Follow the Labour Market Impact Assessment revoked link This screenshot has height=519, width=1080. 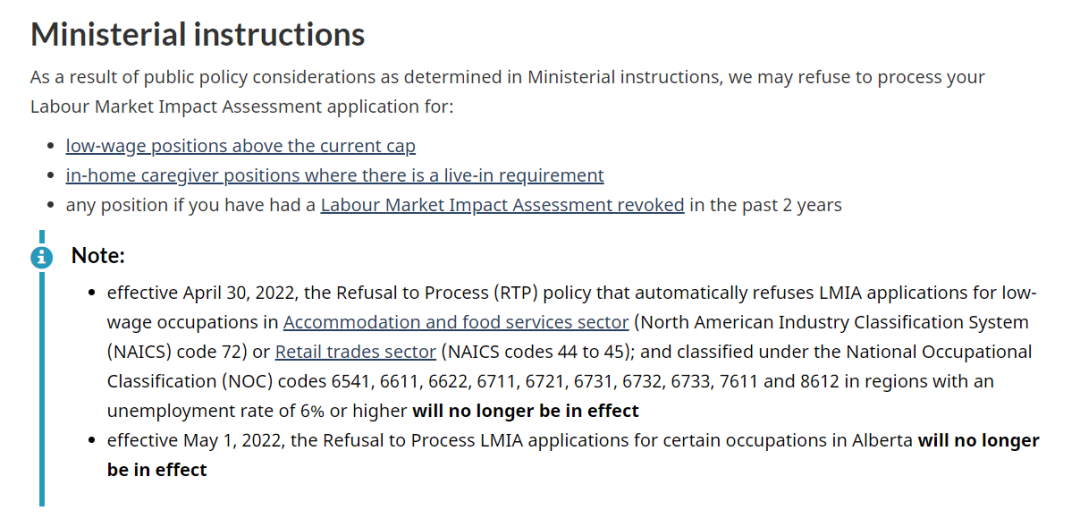tap(502, 205)
